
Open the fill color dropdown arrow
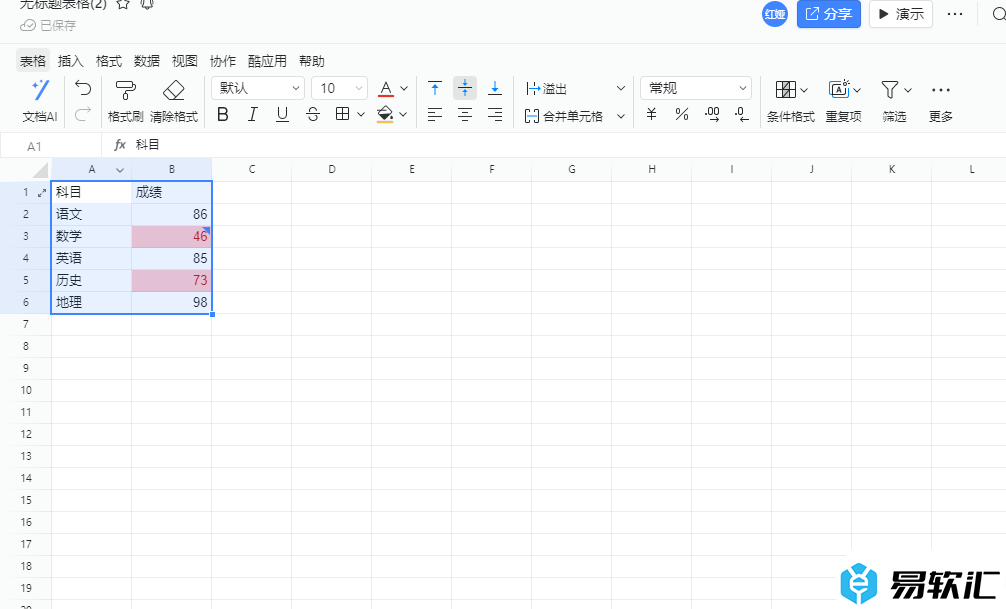[x=403, y=115]
